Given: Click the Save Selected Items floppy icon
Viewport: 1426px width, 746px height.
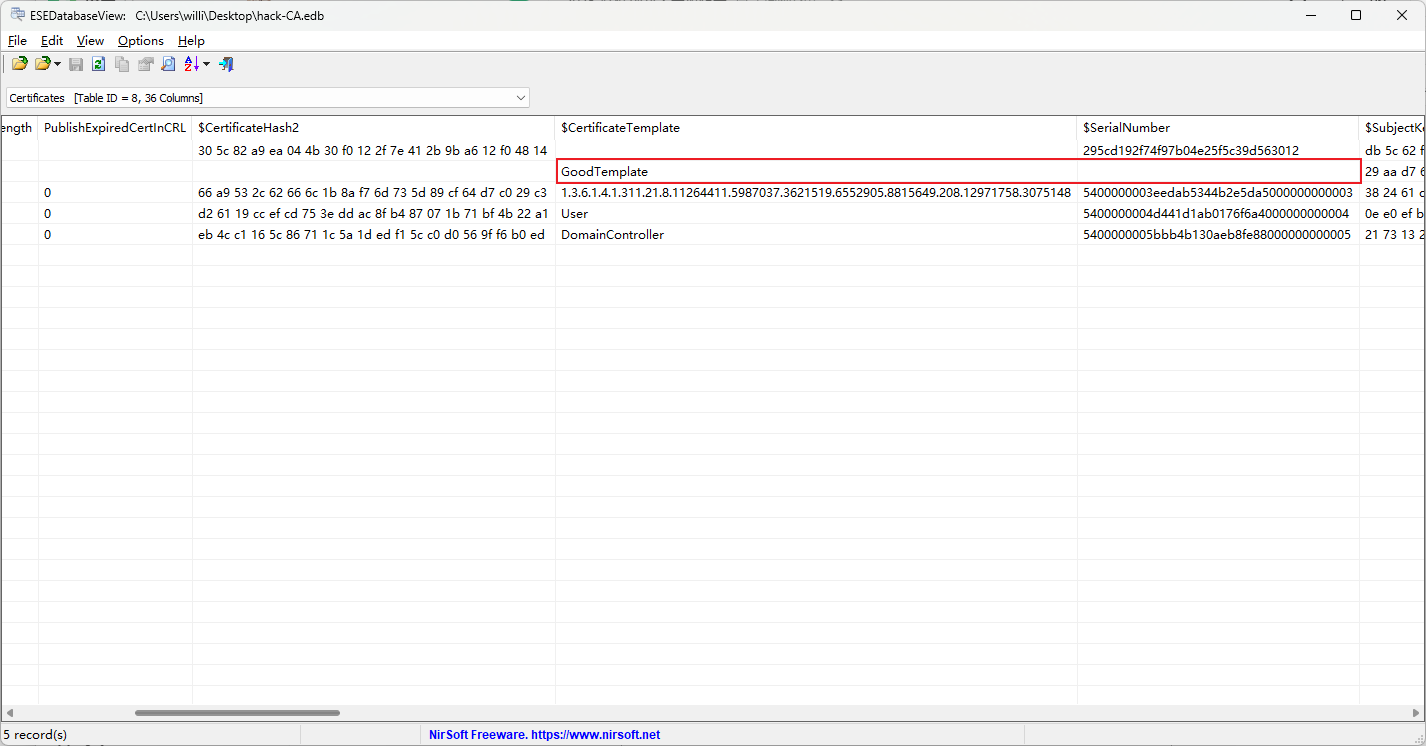Looking at the screenshot, I should pyautogui.click(x=76, y=64).
